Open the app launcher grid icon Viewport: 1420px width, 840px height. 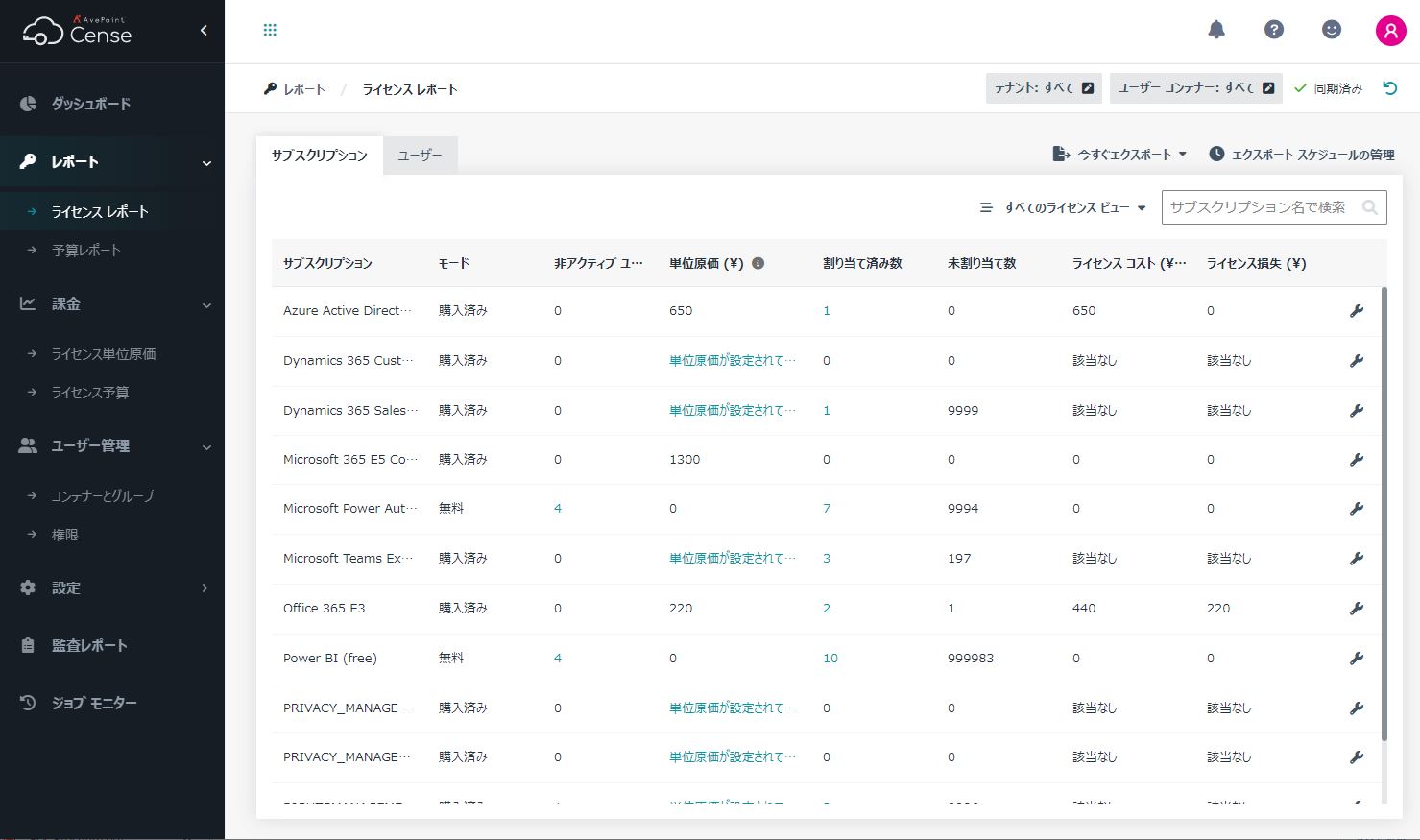270,31
